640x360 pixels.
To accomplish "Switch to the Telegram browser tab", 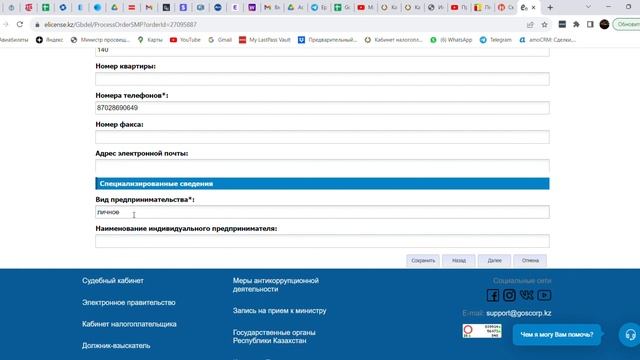I will tap(319, 7).
